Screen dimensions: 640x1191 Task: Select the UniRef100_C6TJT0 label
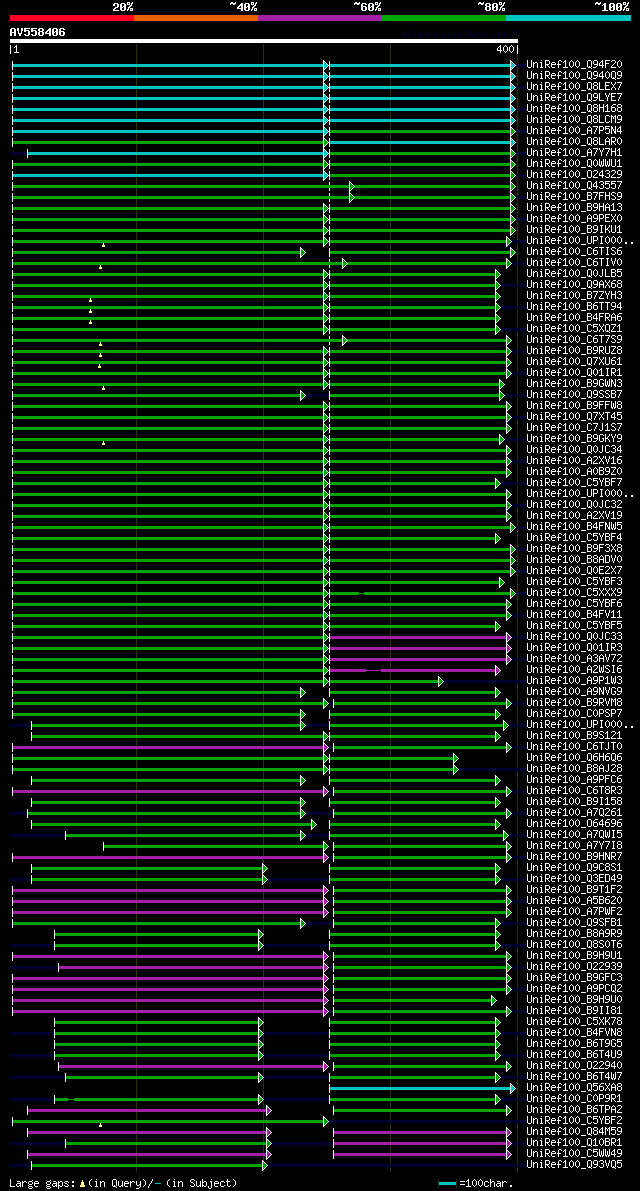point(574,747)
